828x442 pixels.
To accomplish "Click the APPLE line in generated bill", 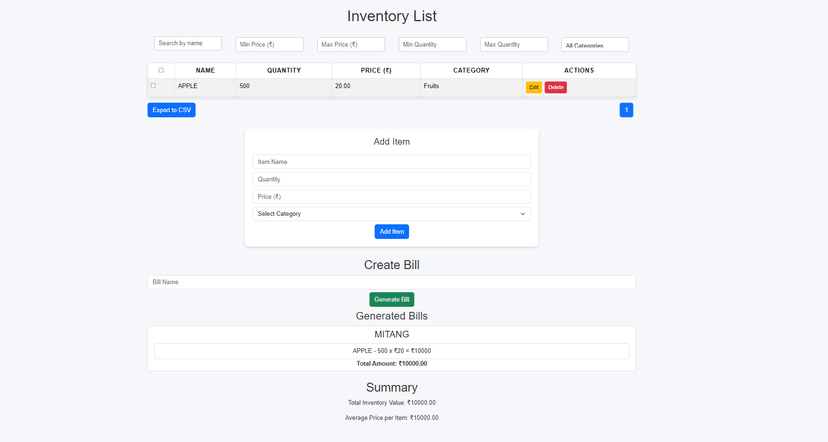I will tap(391, 351).
